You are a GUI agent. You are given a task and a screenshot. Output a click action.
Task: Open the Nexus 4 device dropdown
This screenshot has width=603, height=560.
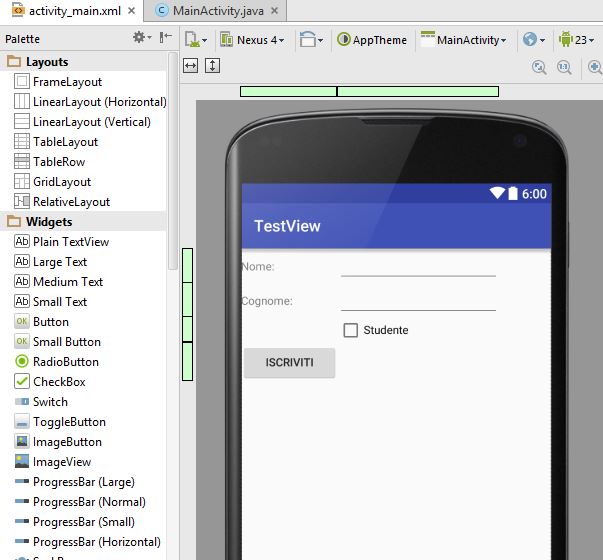tap(252, 40)
